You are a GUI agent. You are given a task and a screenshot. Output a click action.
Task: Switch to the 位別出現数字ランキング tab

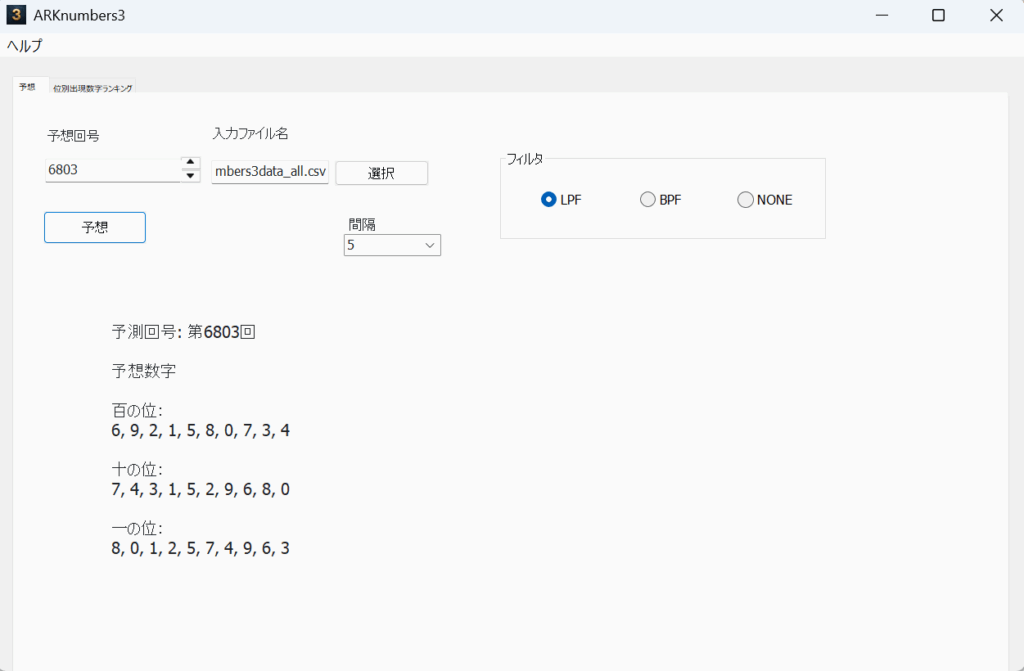(93, 88)
